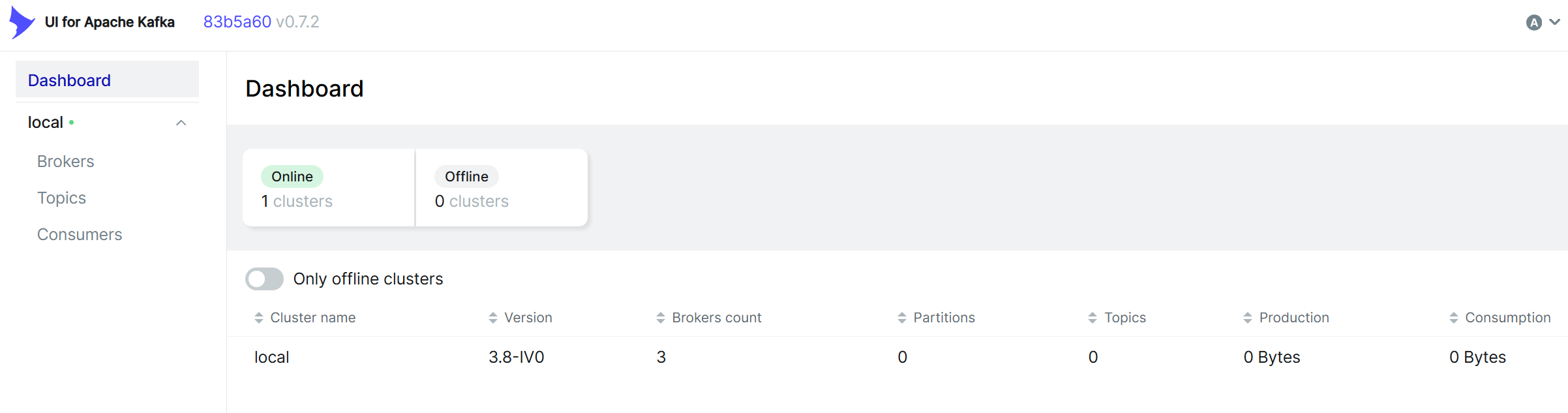Sort by Production column arrows
Image resolution: width=1568 pixels, height=413 pixels.
pyautogui.click(x=1248, y=318)
